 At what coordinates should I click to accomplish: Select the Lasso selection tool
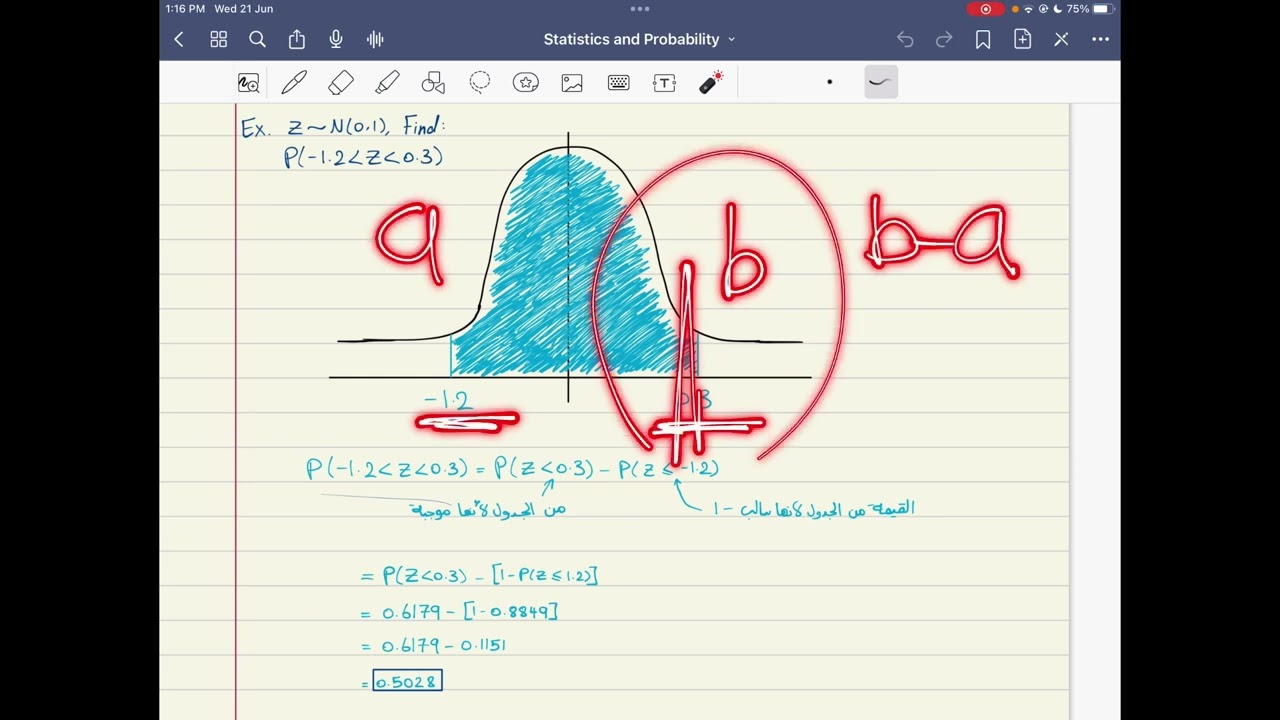480,83
